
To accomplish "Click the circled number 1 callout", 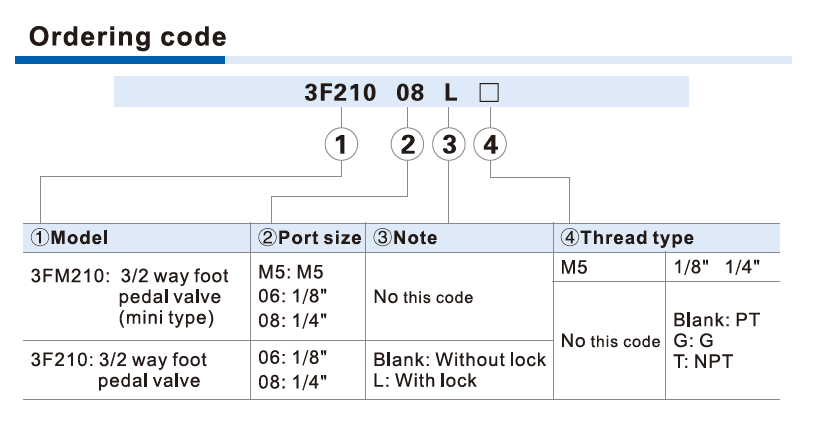I will [342, 145].
